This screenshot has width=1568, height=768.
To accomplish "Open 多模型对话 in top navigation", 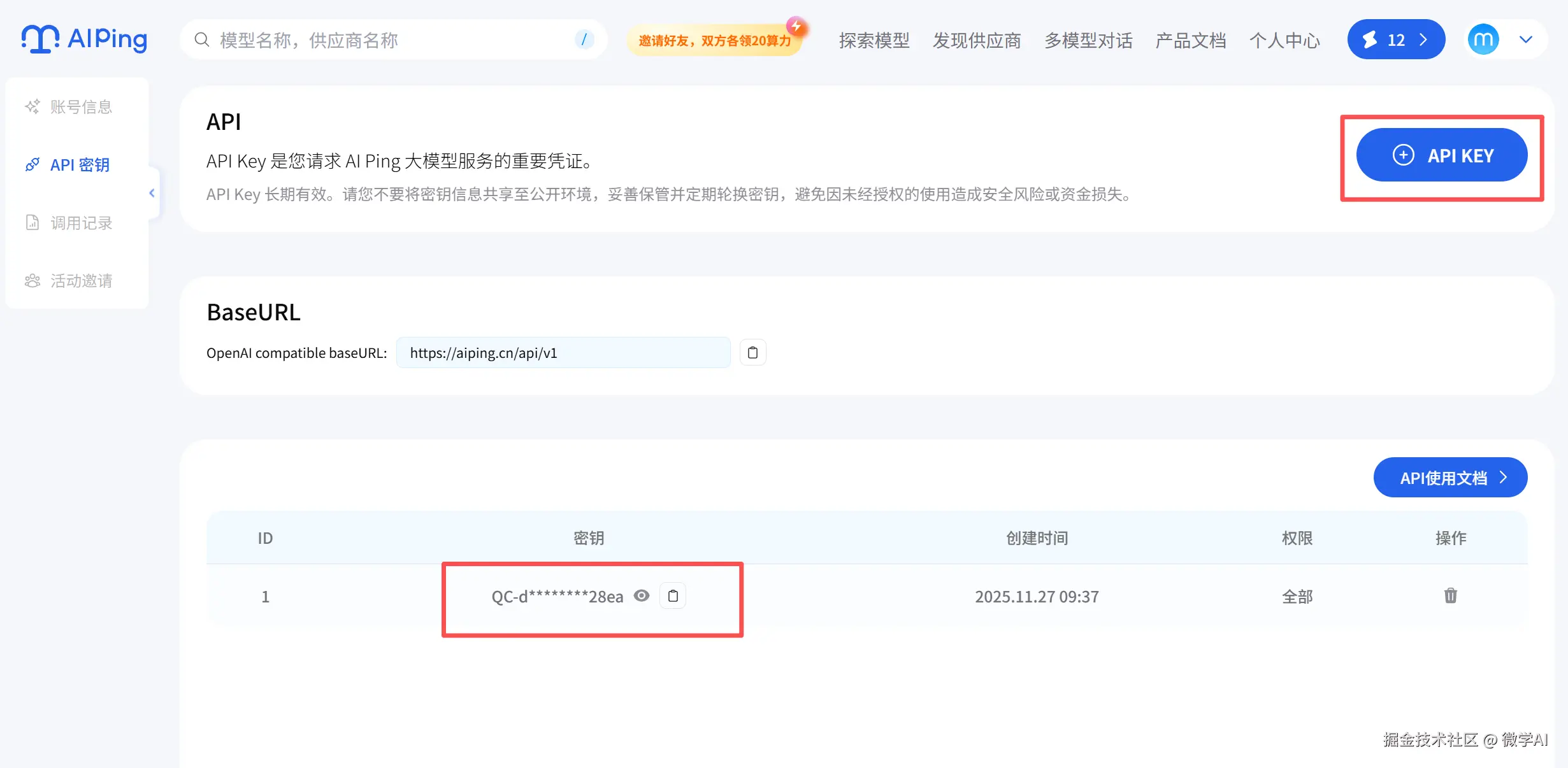I will coord(1088,41).
